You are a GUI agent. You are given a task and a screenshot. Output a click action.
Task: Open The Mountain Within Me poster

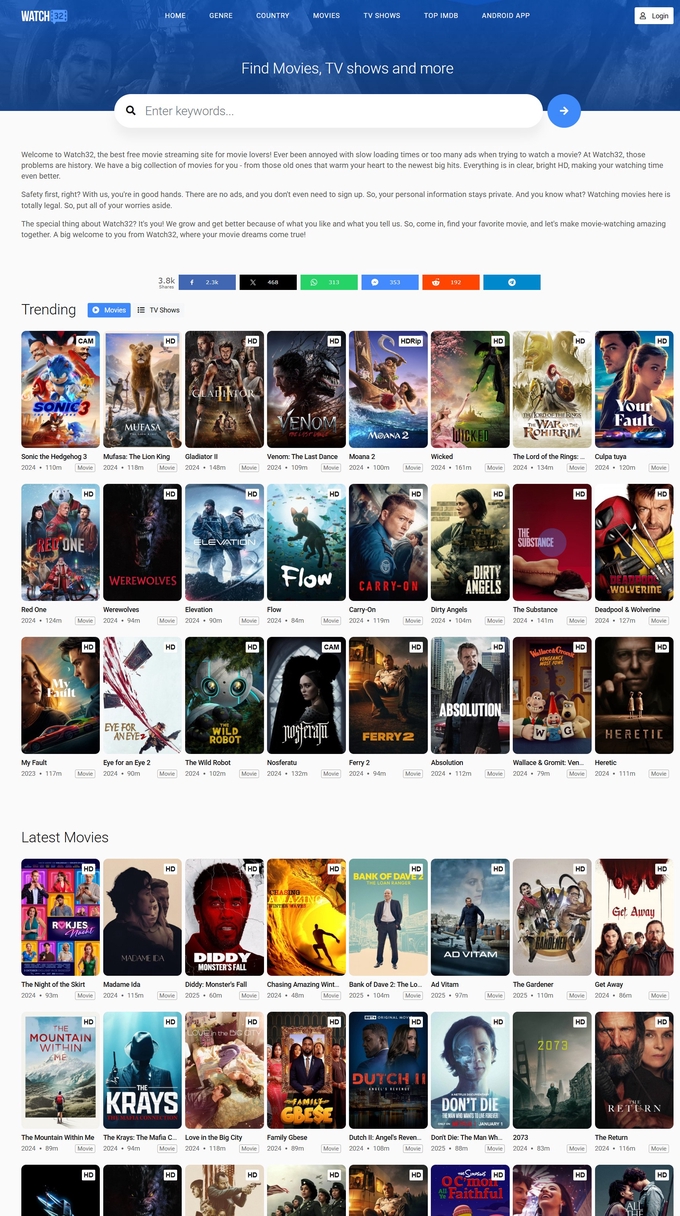click(x=60, y=1070)
